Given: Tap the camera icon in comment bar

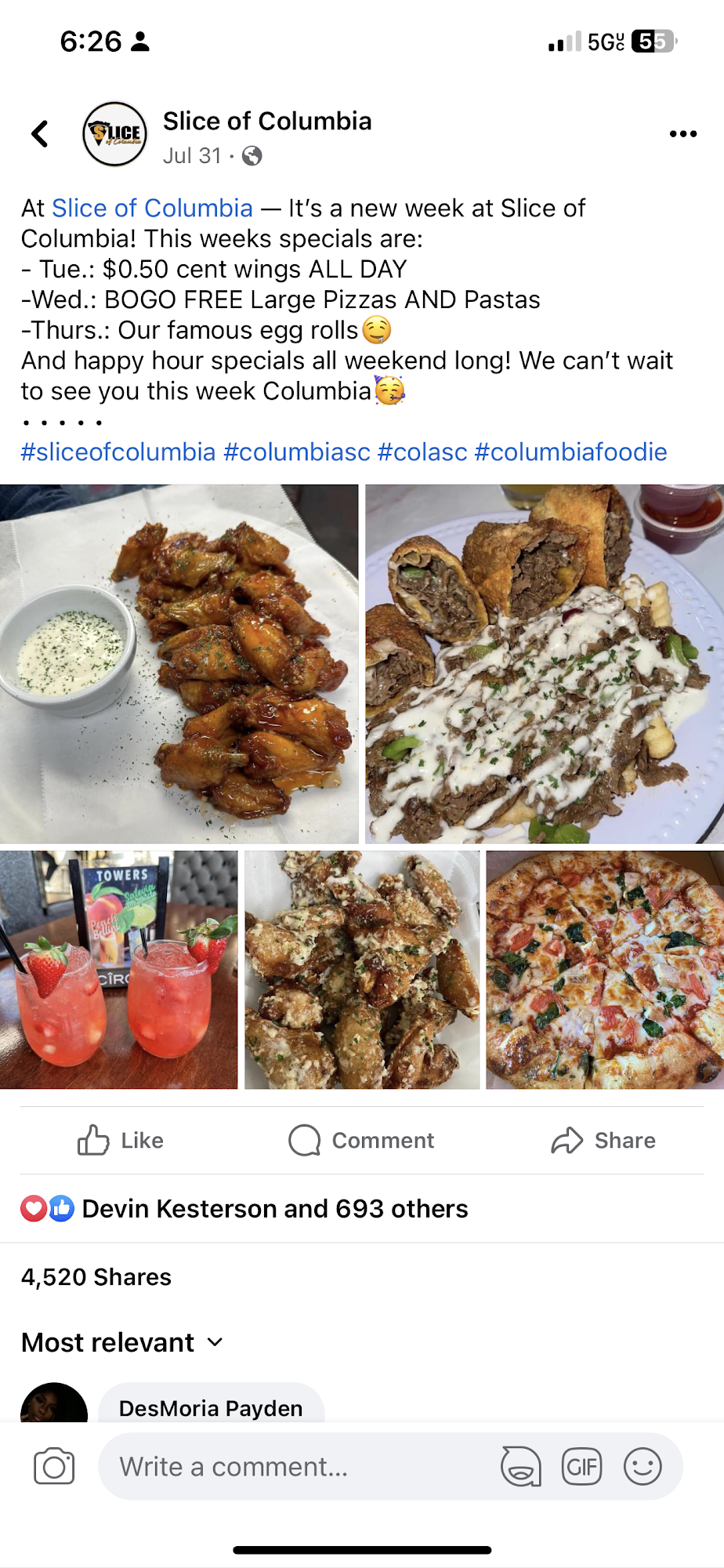Looking at the screenshot, I should coord(54,1467).
